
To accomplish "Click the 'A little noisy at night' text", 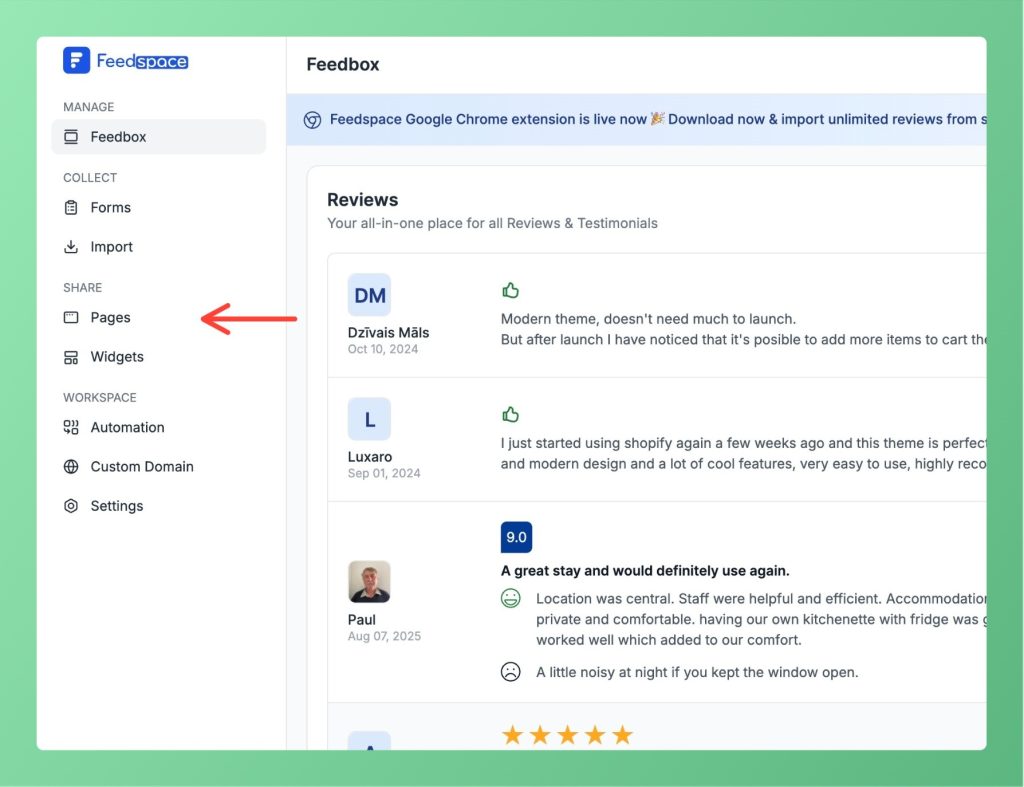I will [697, 672].
